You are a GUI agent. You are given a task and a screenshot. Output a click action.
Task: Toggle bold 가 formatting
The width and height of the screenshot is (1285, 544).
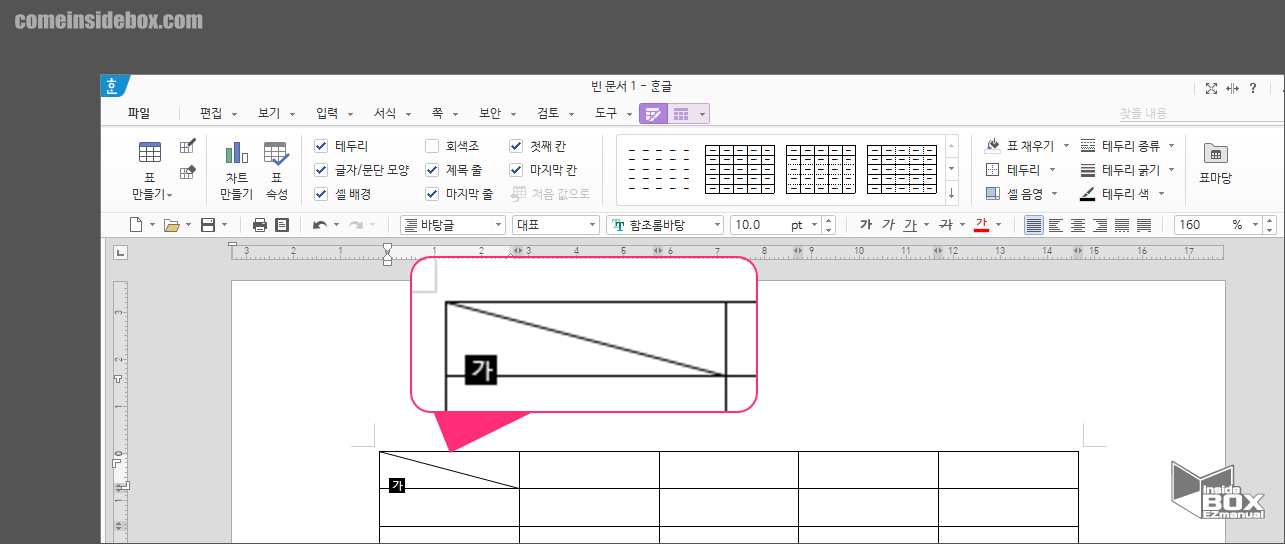866,225
